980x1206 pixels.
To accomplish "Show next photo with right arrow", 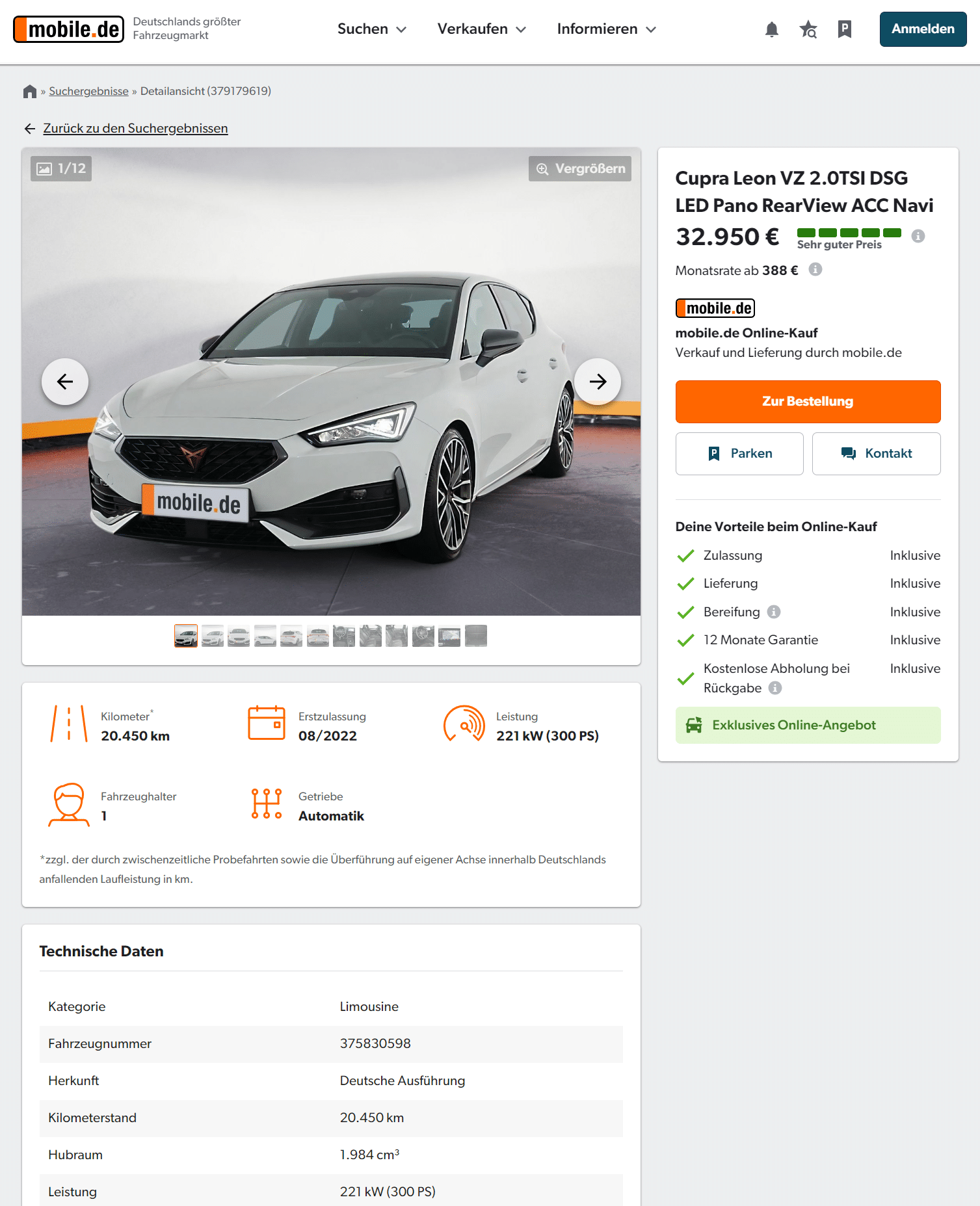I will 598,382.
